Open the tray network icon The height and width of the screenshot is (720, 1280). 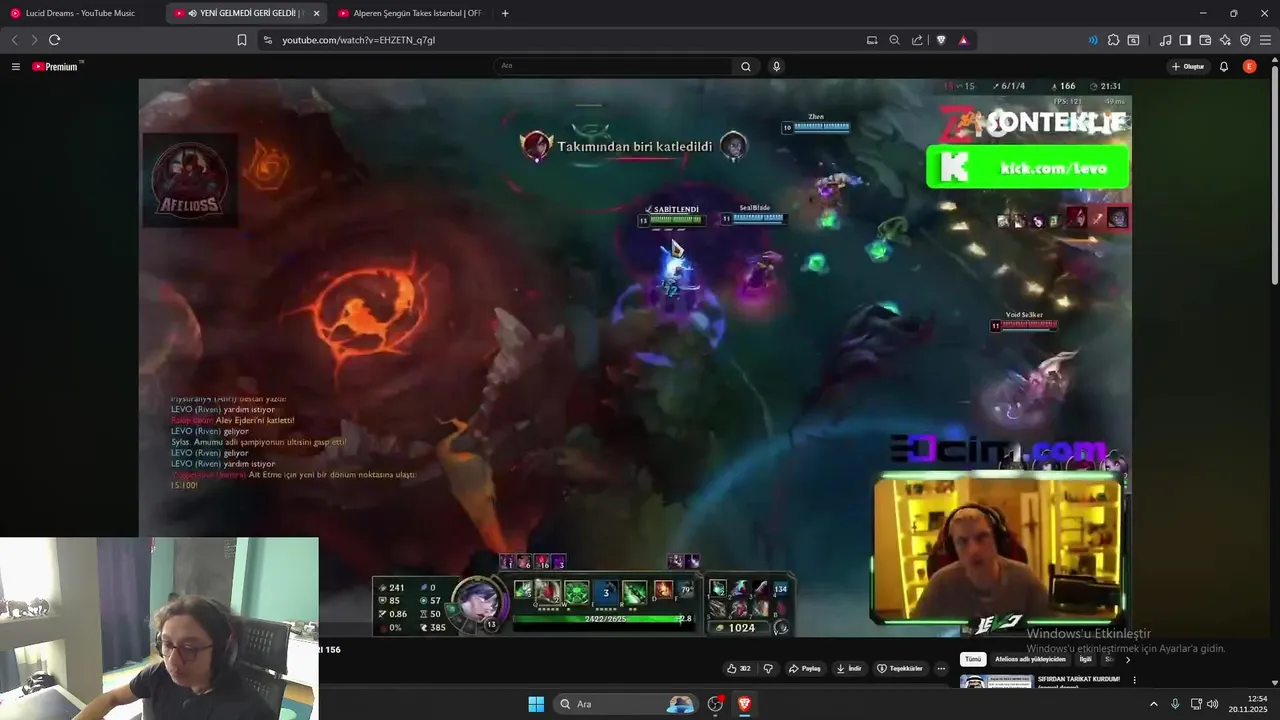click(x=1196, y=704)
